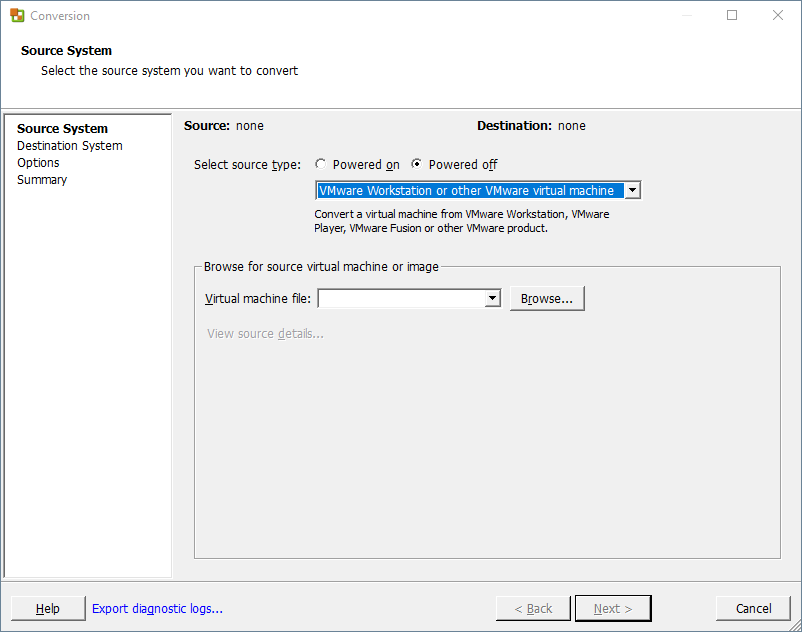Image resolution: width=802 pixels, height=632 pixels.
Task: Maximize the Conversion window
Action: [732, 15]
